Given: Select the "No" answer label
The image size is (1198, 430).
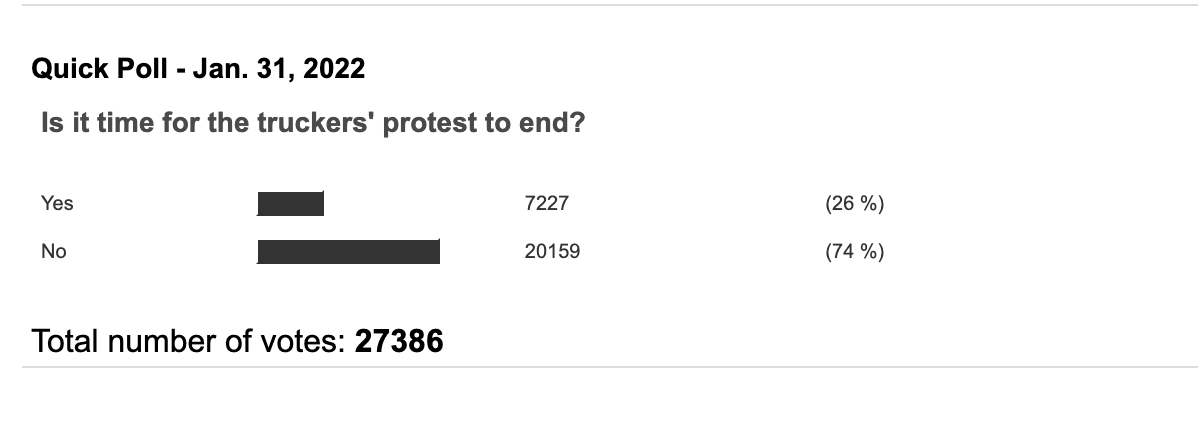Looking at the screenshot, I should (54, 252).
